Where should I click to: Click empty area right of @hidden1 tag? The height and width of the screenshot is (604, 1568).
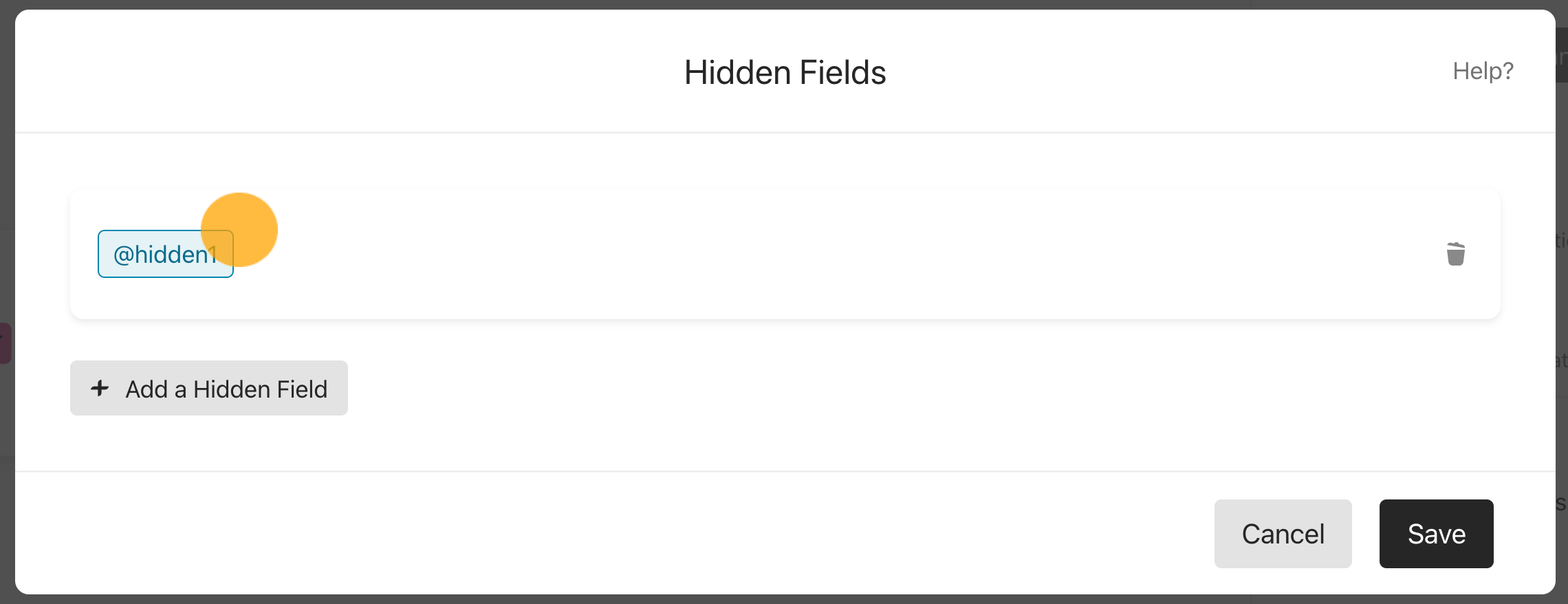pos(825,254)
